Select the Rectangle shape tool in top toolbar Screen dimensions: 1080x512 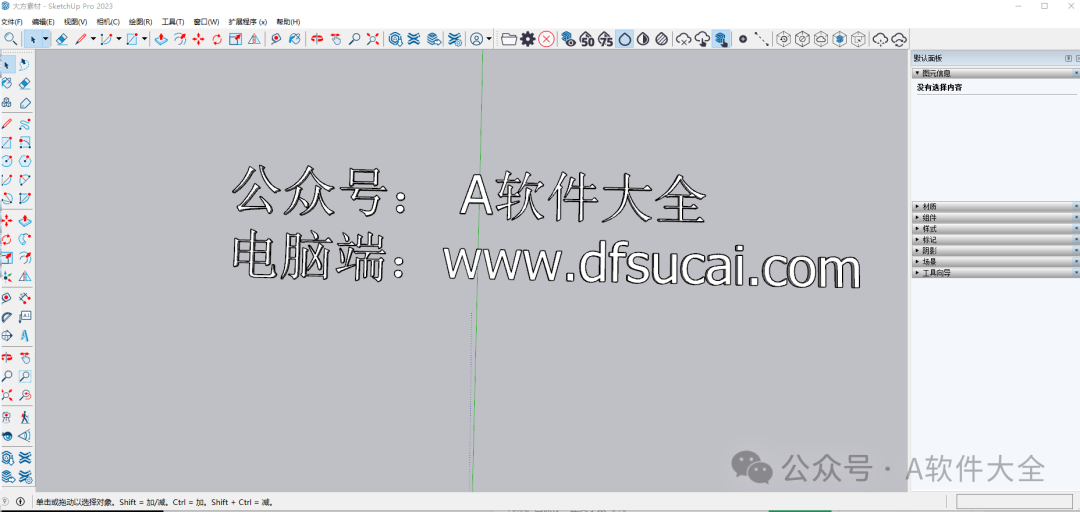tap(132, 39)
